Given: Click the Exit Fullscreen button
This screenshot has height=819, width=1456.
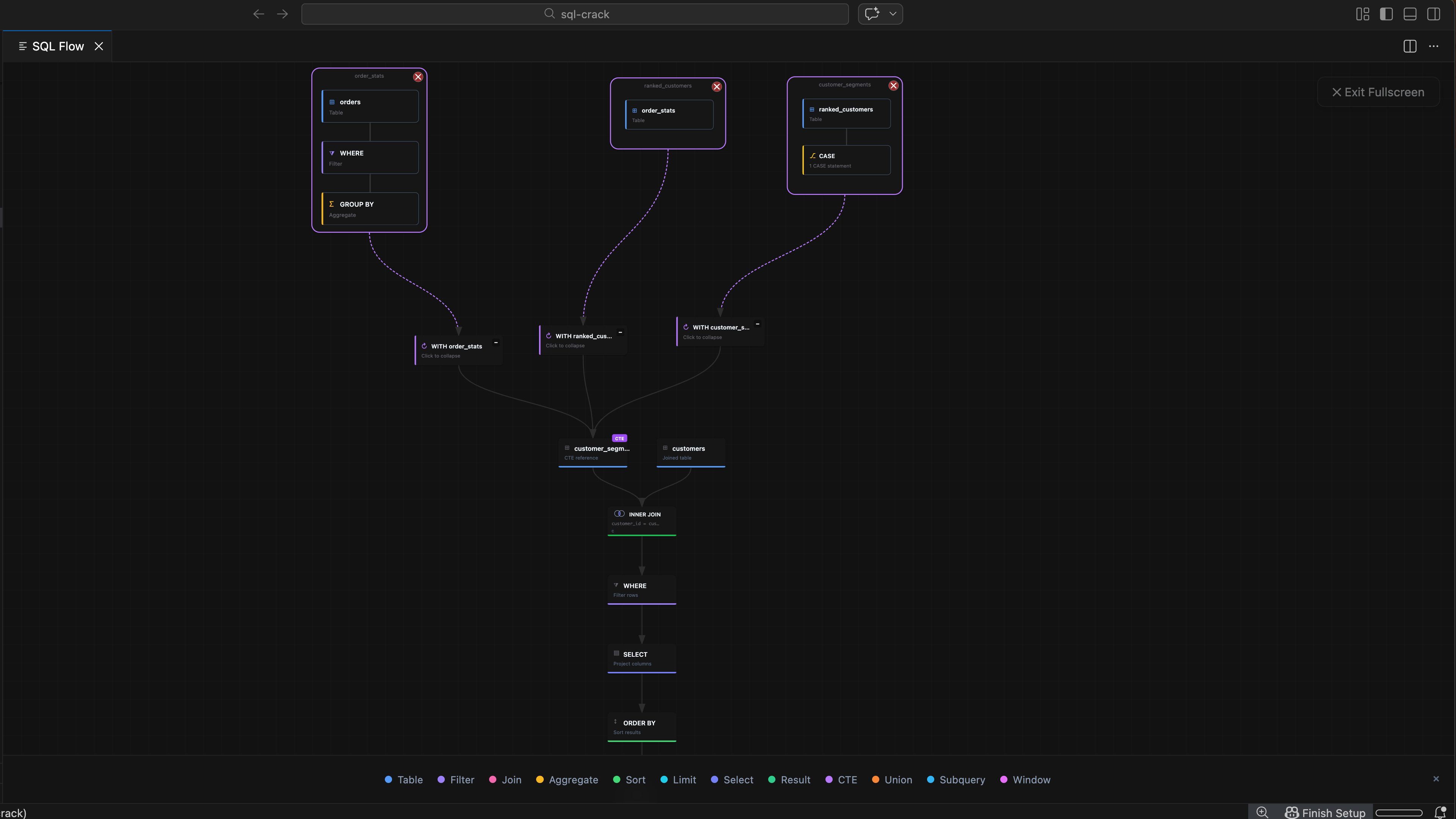Looking at the screenshot, I should 1378,92.
